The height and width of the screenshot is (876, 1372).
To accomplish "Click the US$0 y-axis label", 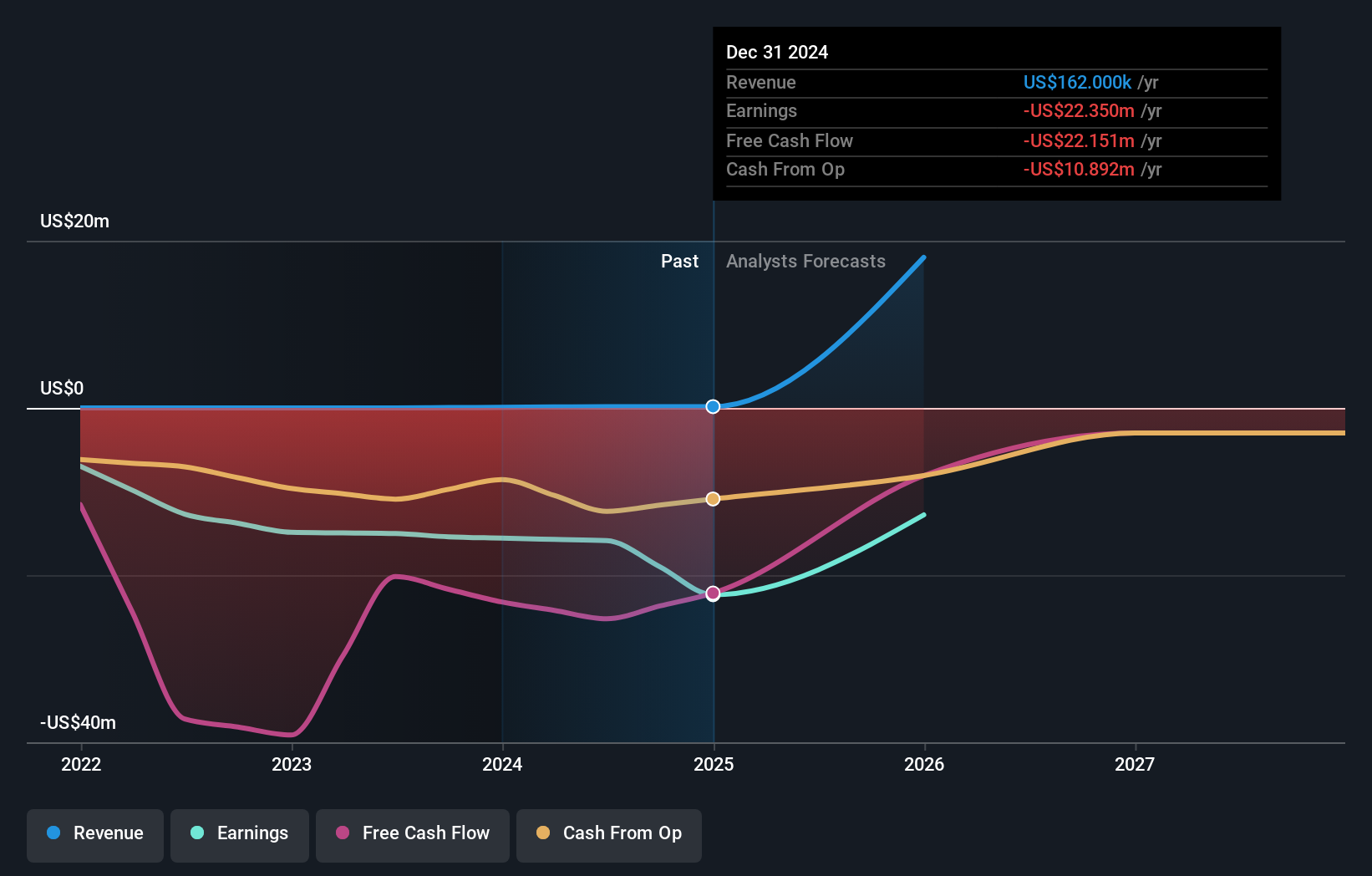I will coord(62,388).
